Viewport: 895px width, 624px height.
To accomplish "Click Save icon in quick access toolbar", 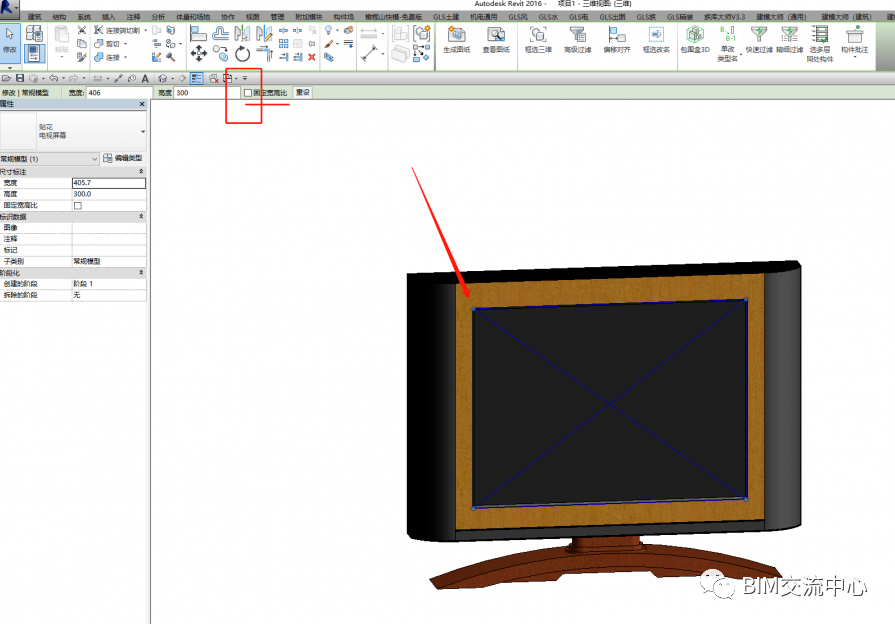I will pos(20,78).
